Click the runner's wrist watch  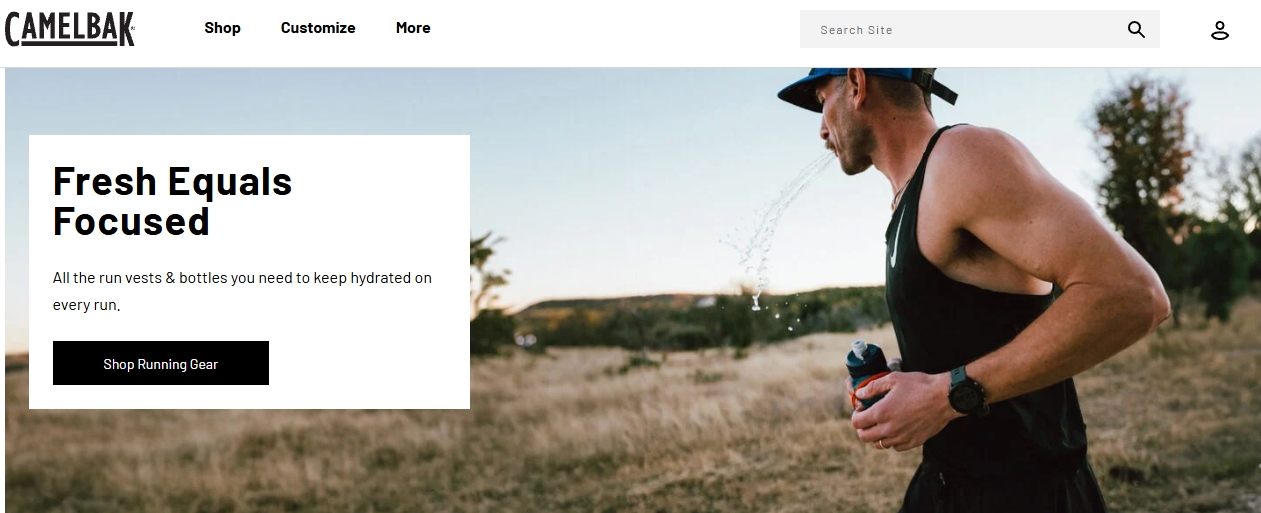[966, 390]
